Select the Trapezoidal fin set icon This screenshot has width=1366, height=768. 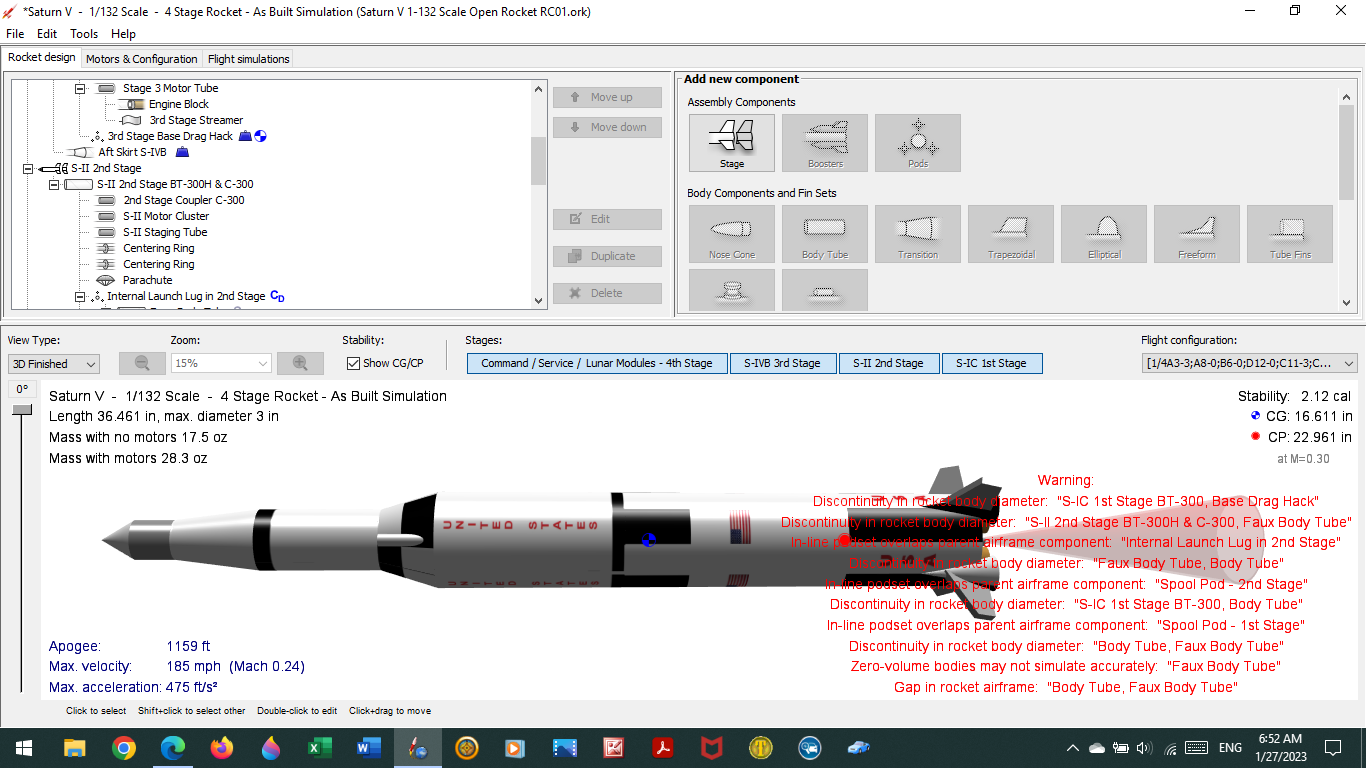click(1010, 233)
